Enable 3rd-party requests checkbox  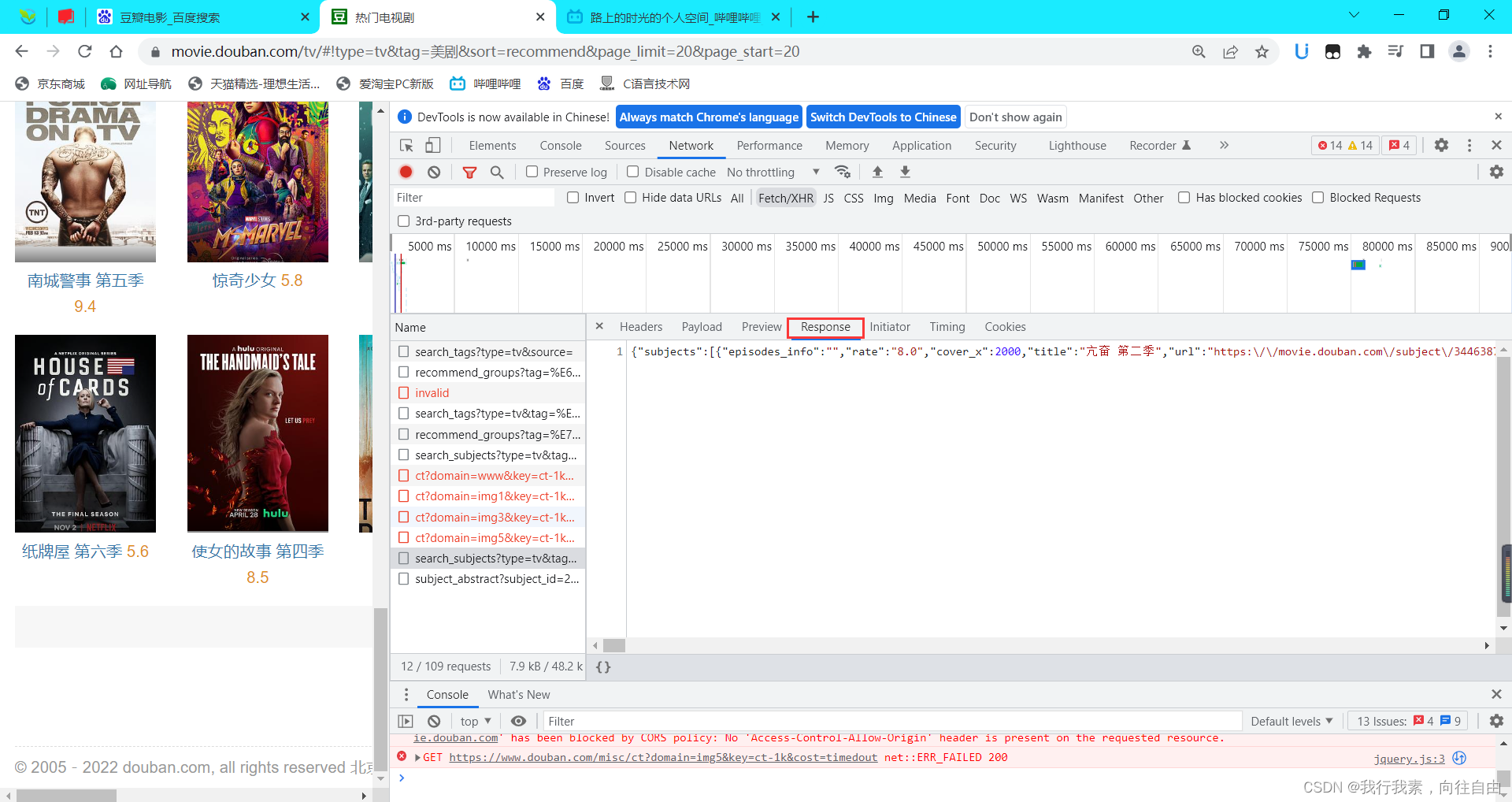click(404, 221)
